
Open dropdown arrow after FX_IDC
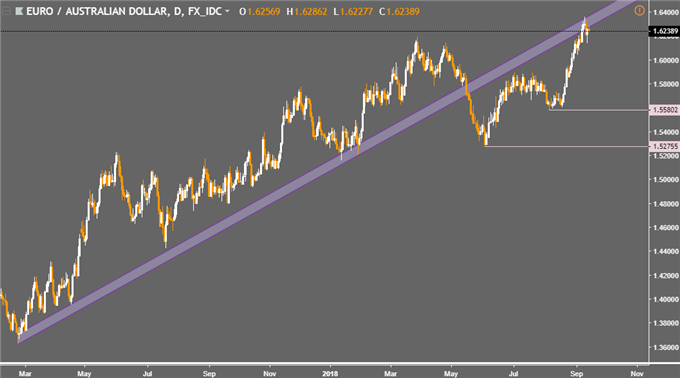click(x=227, y=11)
